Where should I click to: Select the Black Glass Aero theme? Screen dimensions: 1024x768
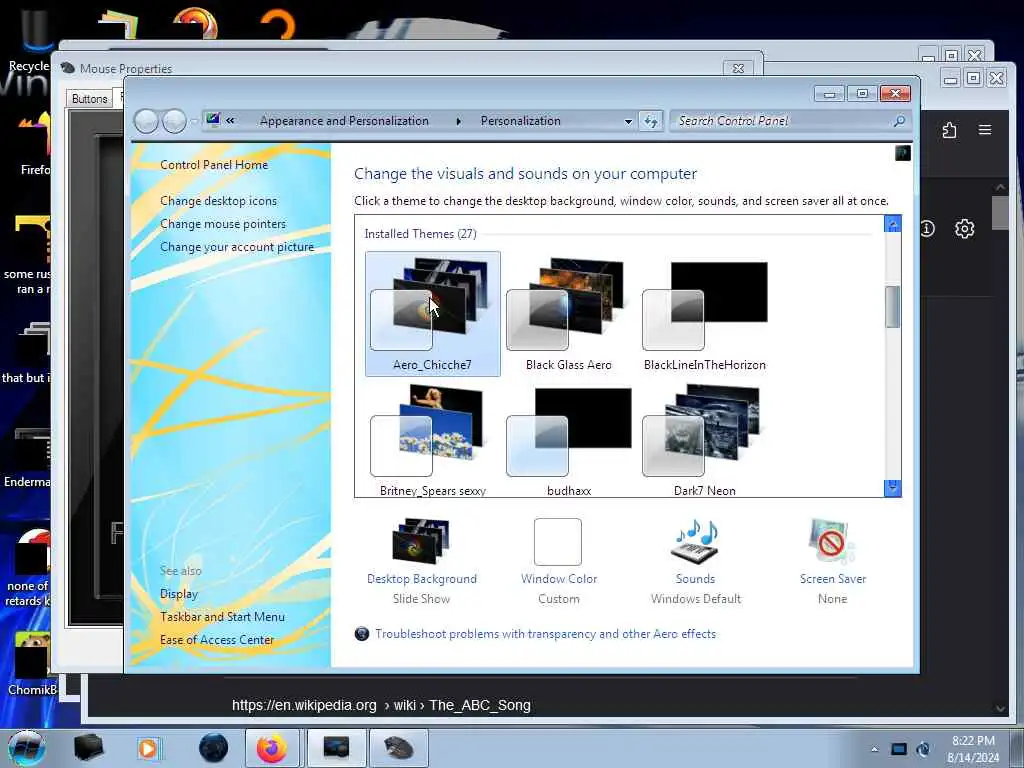click(568, 313)
